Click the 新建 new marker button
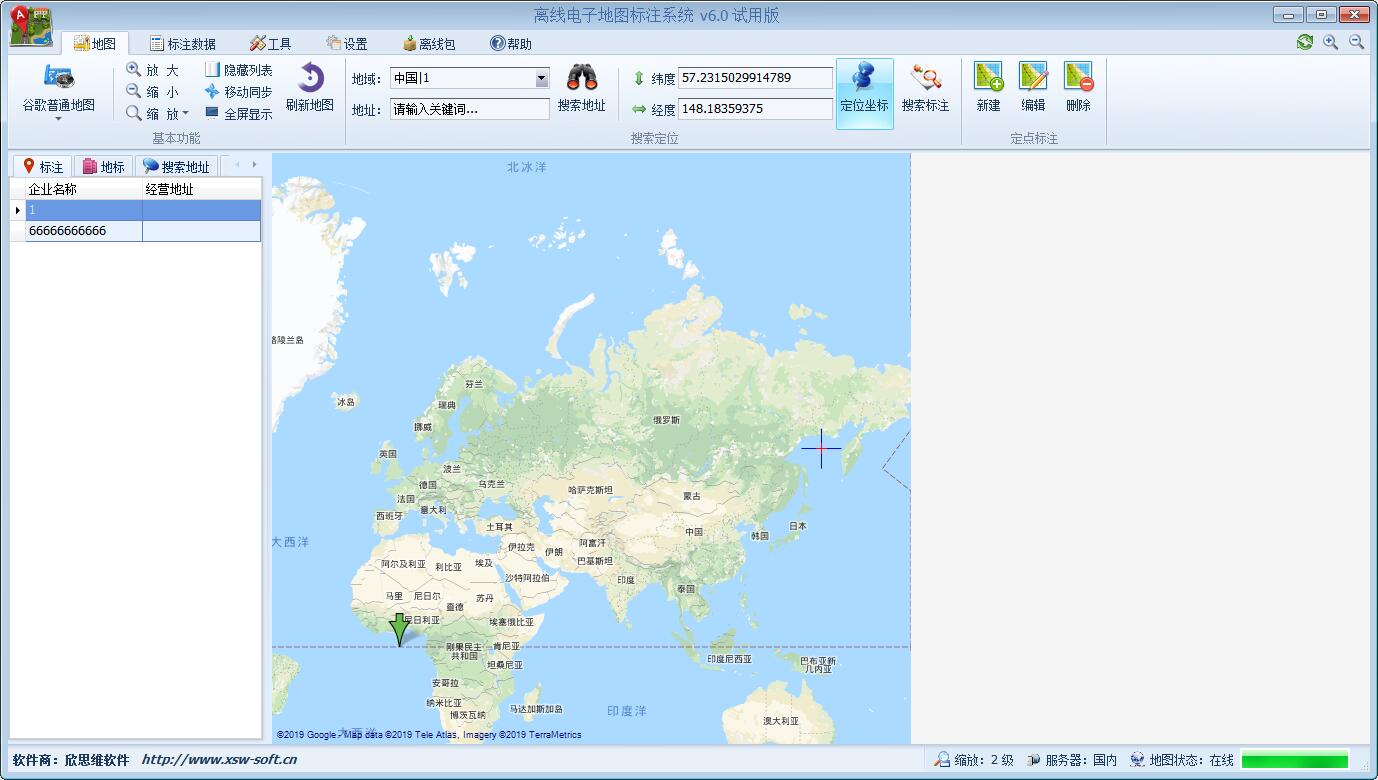This screenshot has width=1378, height=780. click(x=988, y=88)
